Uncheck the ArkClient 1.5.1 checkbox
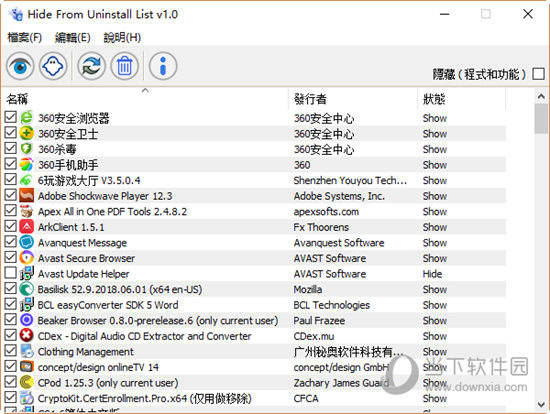This screenshot has height=414, width=550. coord(11,226)
